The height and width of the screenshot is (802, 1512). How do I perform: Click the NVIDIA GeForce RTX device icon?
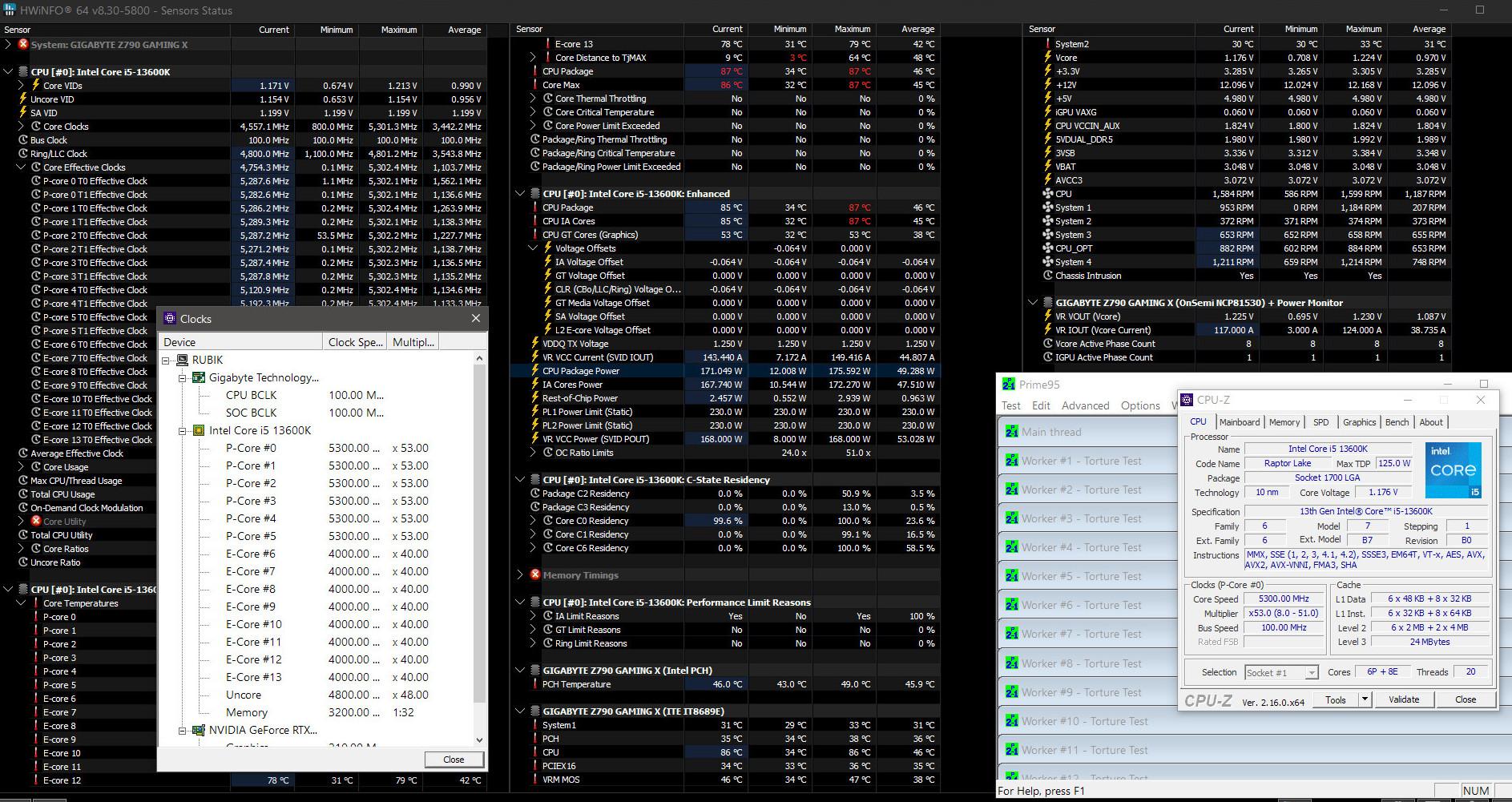[198, 730]
